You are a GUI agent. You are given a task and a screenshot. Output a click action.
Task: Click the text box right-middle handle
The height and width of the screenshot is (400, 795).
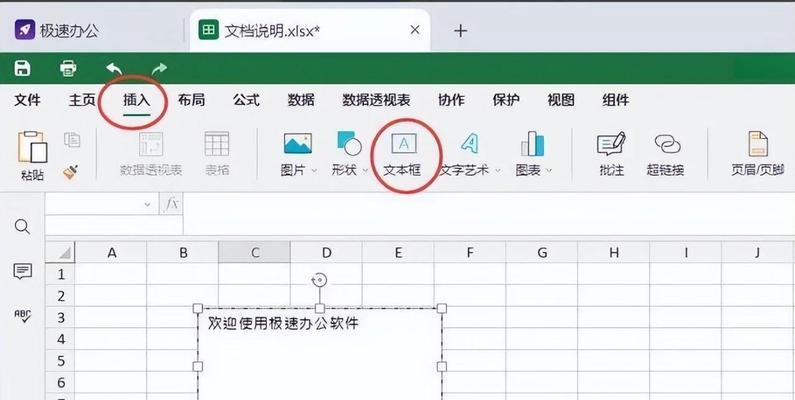point(442,366)
